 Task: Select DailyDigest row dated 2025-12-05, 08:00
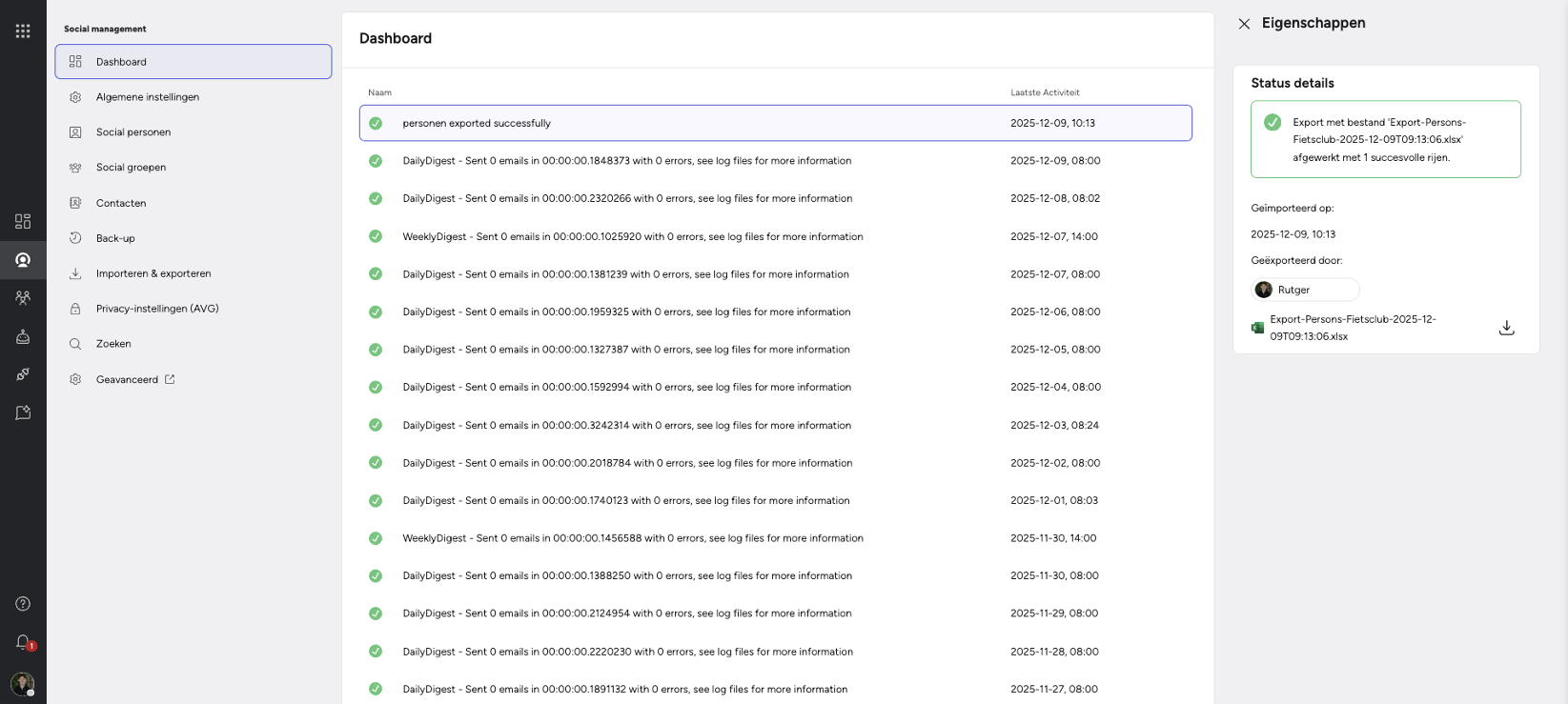(776, 350)
